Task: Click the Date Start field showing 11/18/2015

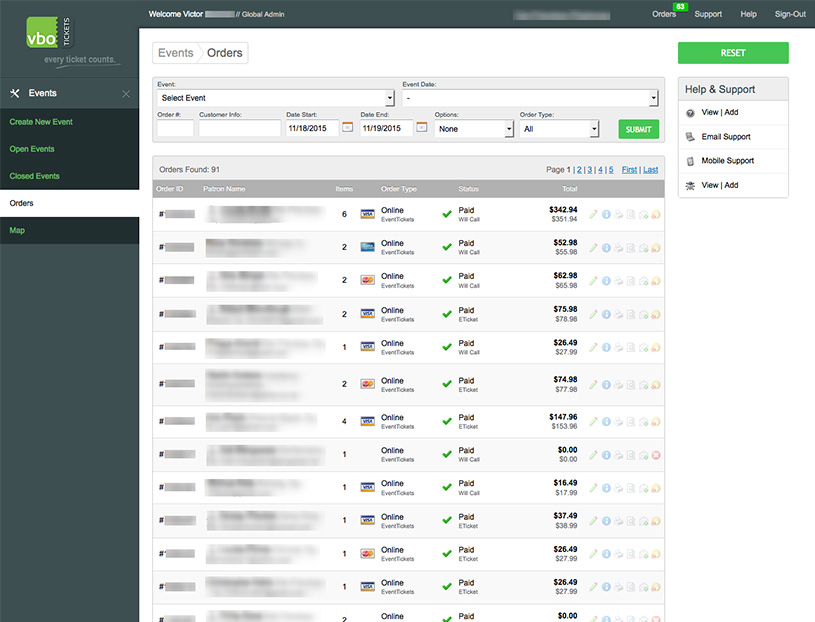Action: tap(312, 128)
